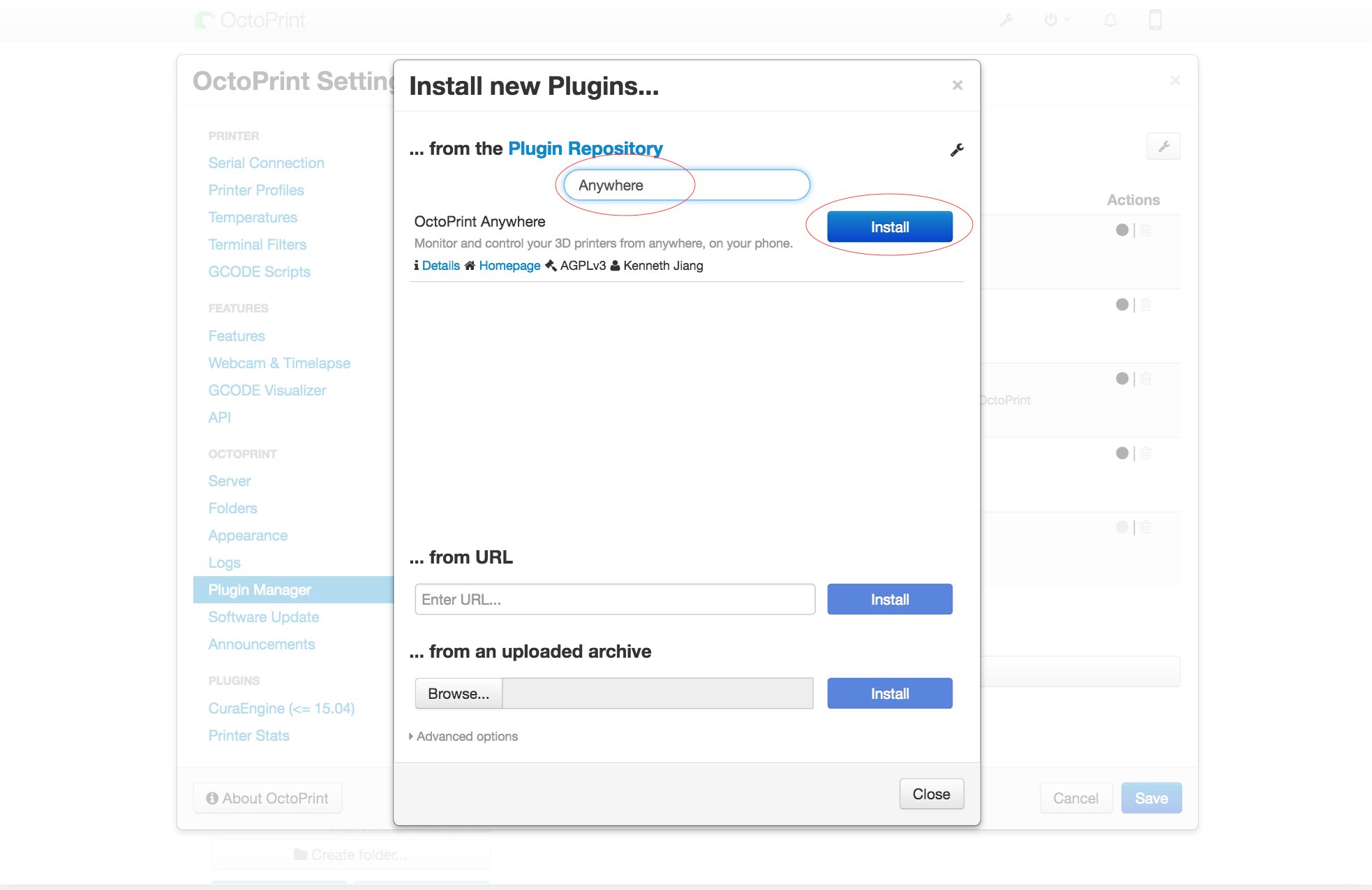The width and height of the screenshot is (1372, 890).
Task: Open CuraEngine (<= 15.04) plugin settings
Action: pyautogui.click(x=282, y=708)
